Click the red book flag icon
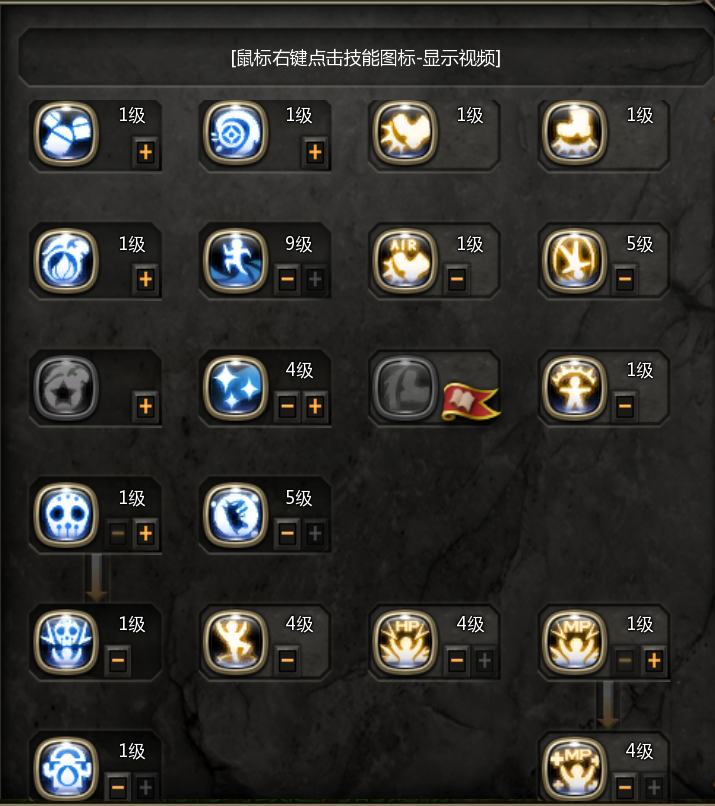 (x=470, y=401)
